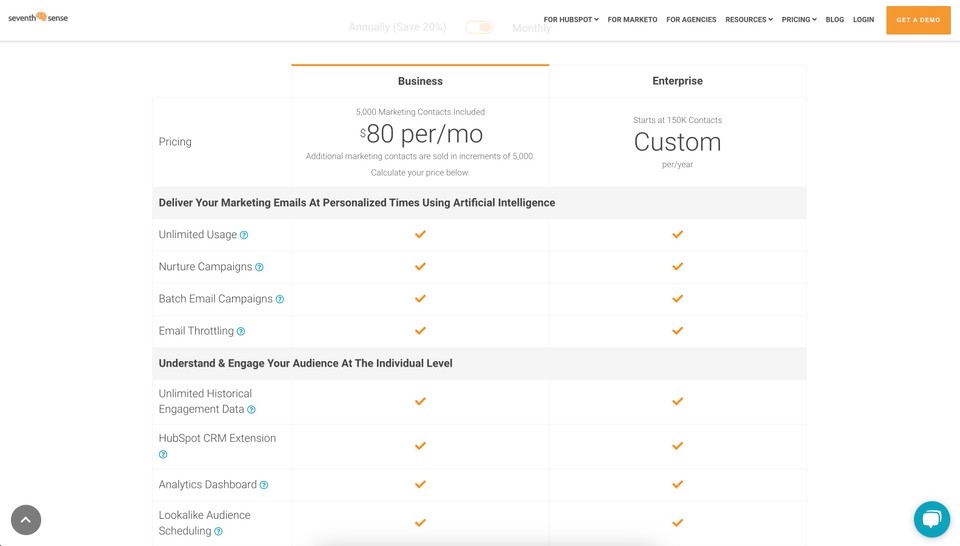960x546 pixels.
Task: Expand the Resources dropdown menu
Action: coord(749,20)
